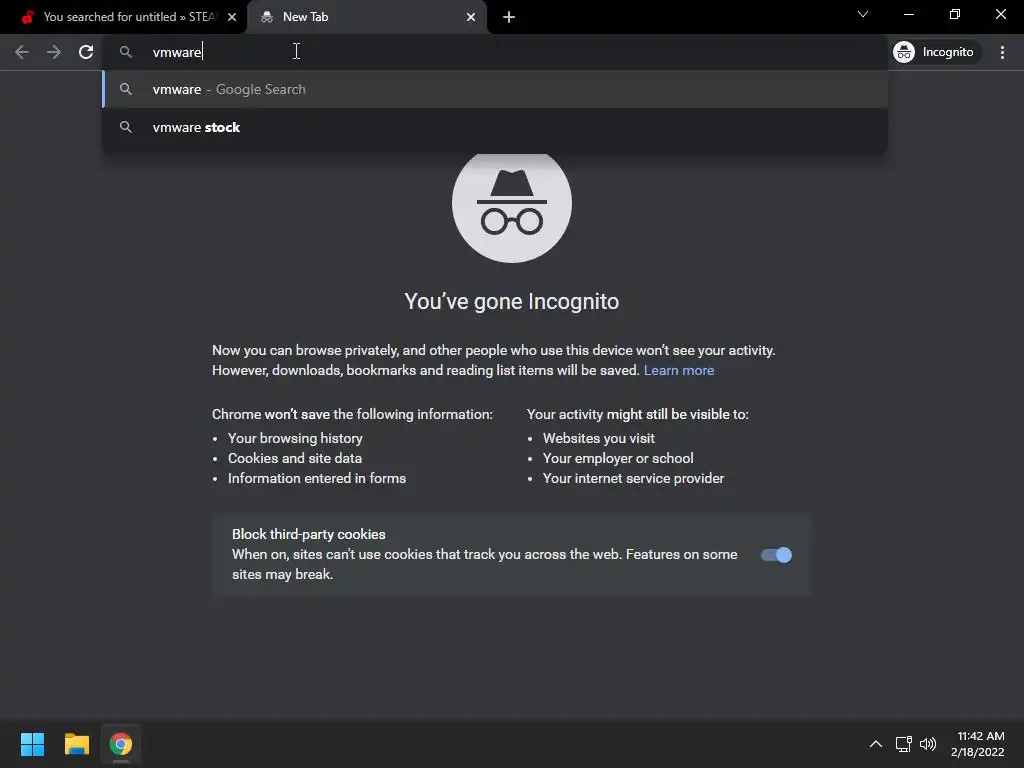Close the Chrome window
1024x768 pixels.
tap(1000, 14)
